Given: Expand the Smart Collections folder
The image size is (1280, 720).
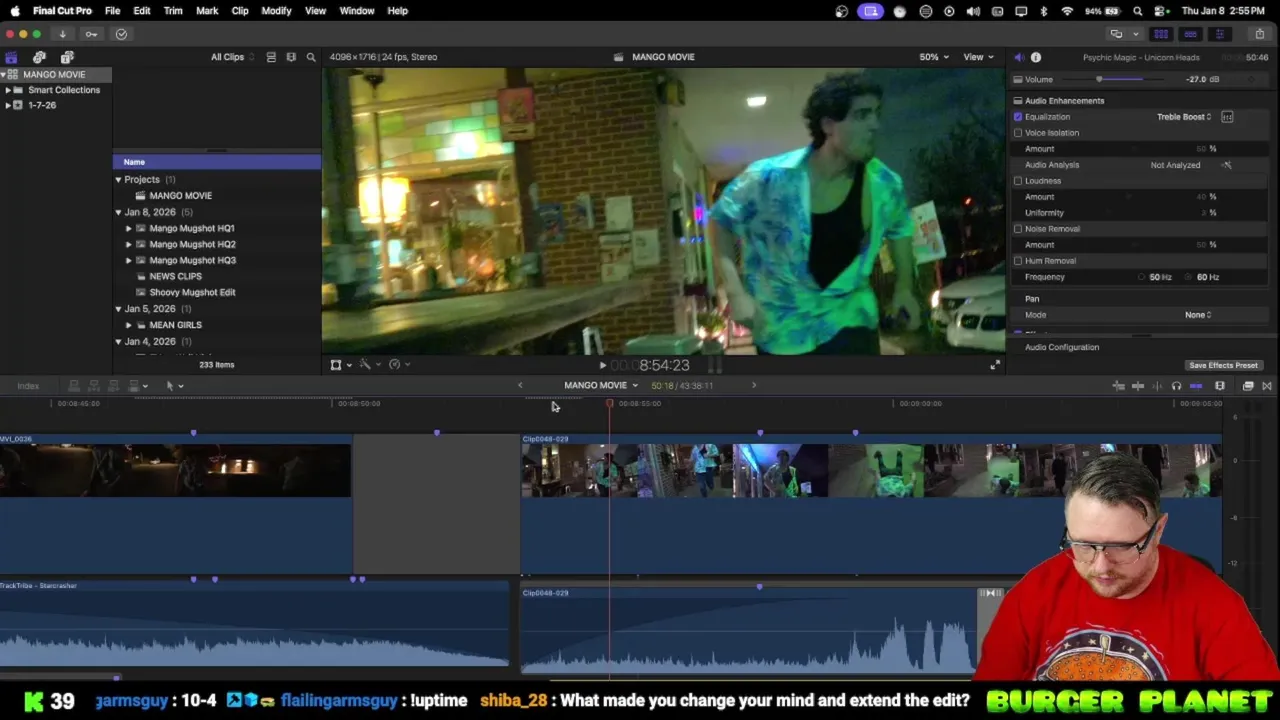Looking at the screenshot, I should pos(8,90).
